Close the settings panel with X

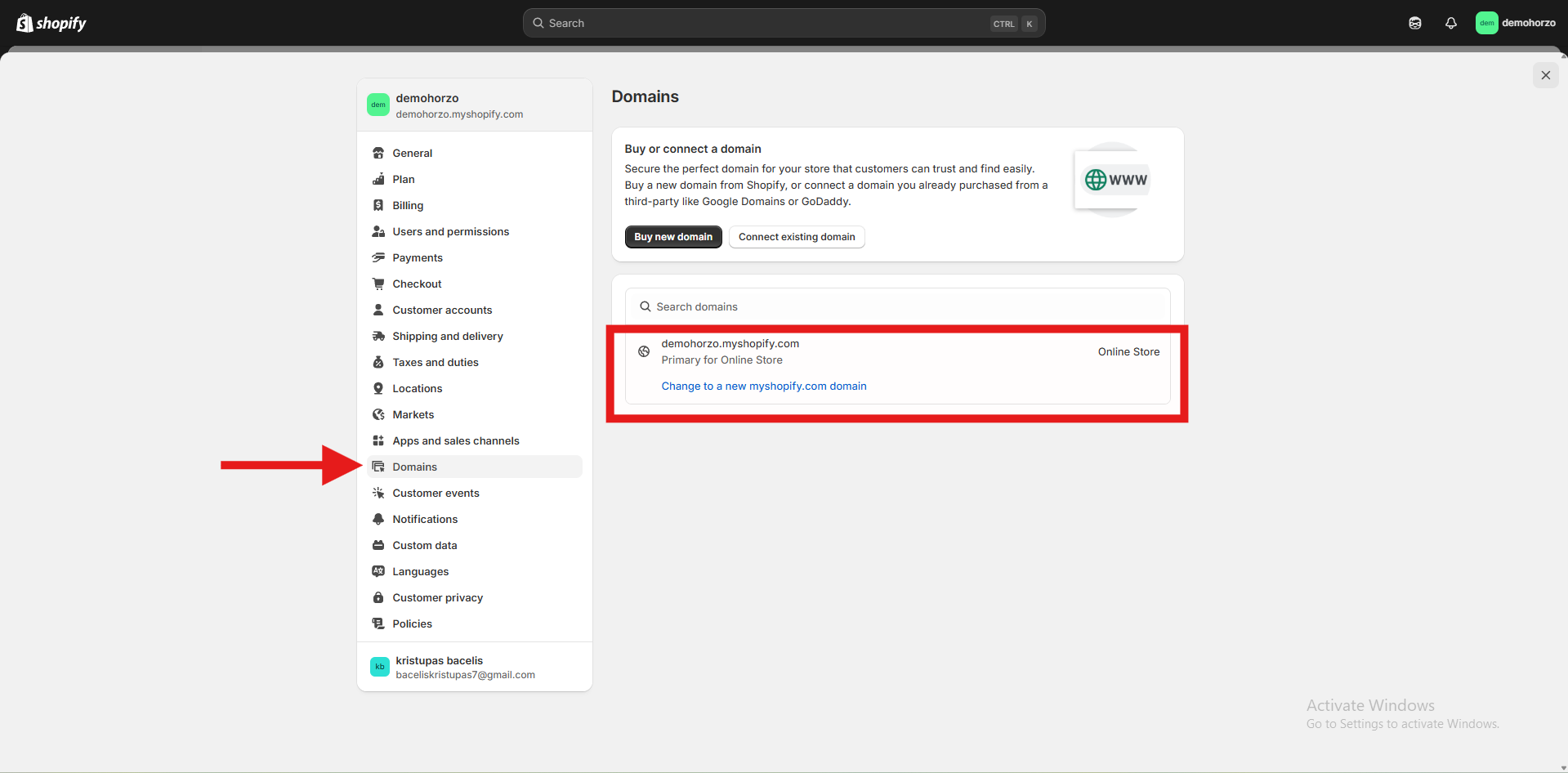click(1545, 75)
